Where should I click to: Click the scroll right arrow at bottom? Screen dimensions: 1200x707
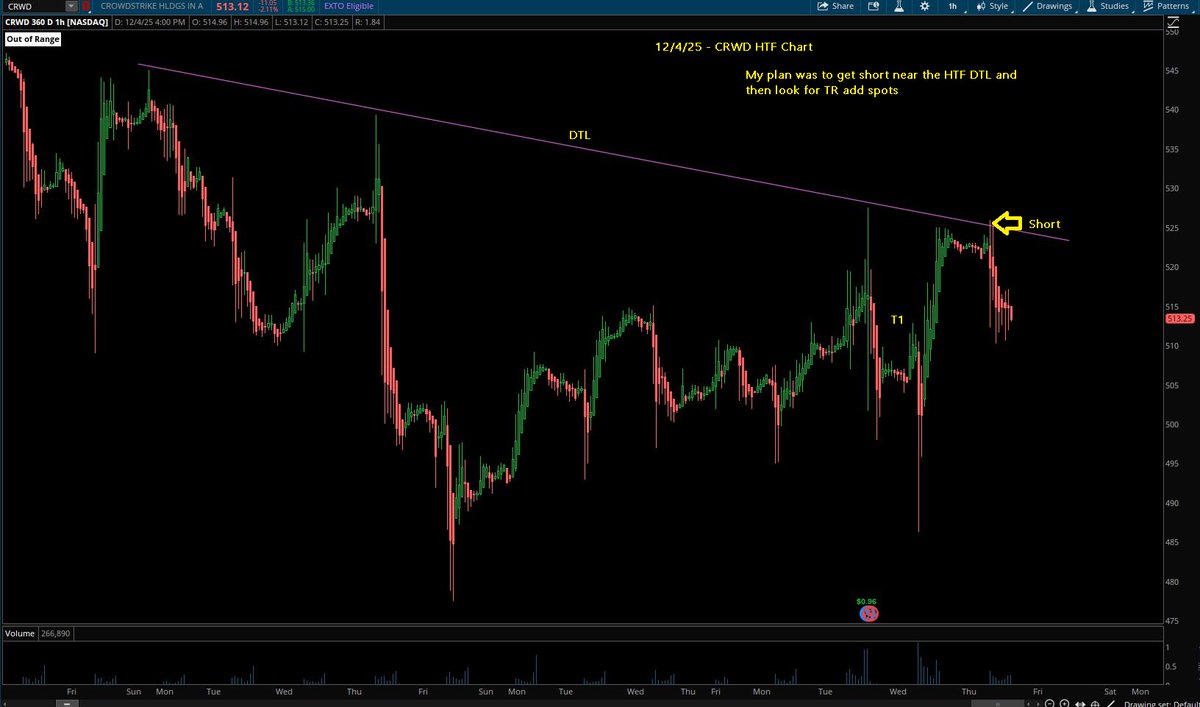[x=1038, y=704]
